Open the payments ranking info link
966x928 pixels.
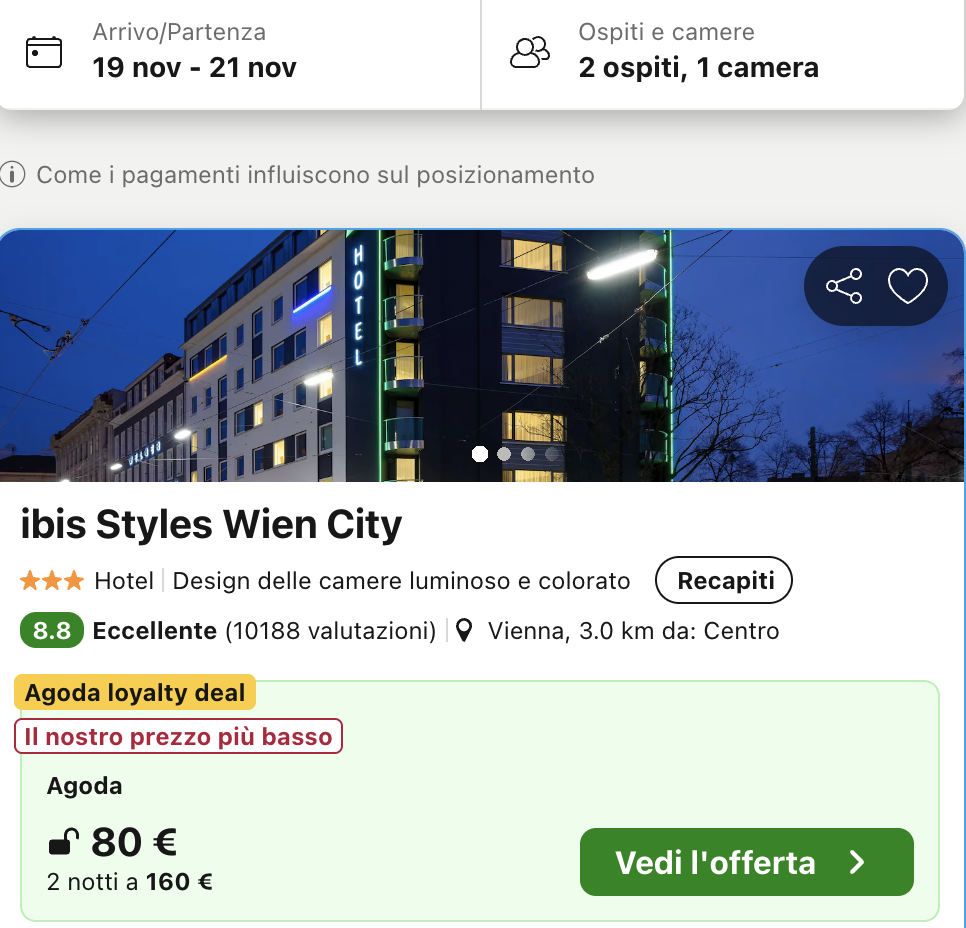click(315, 175)
